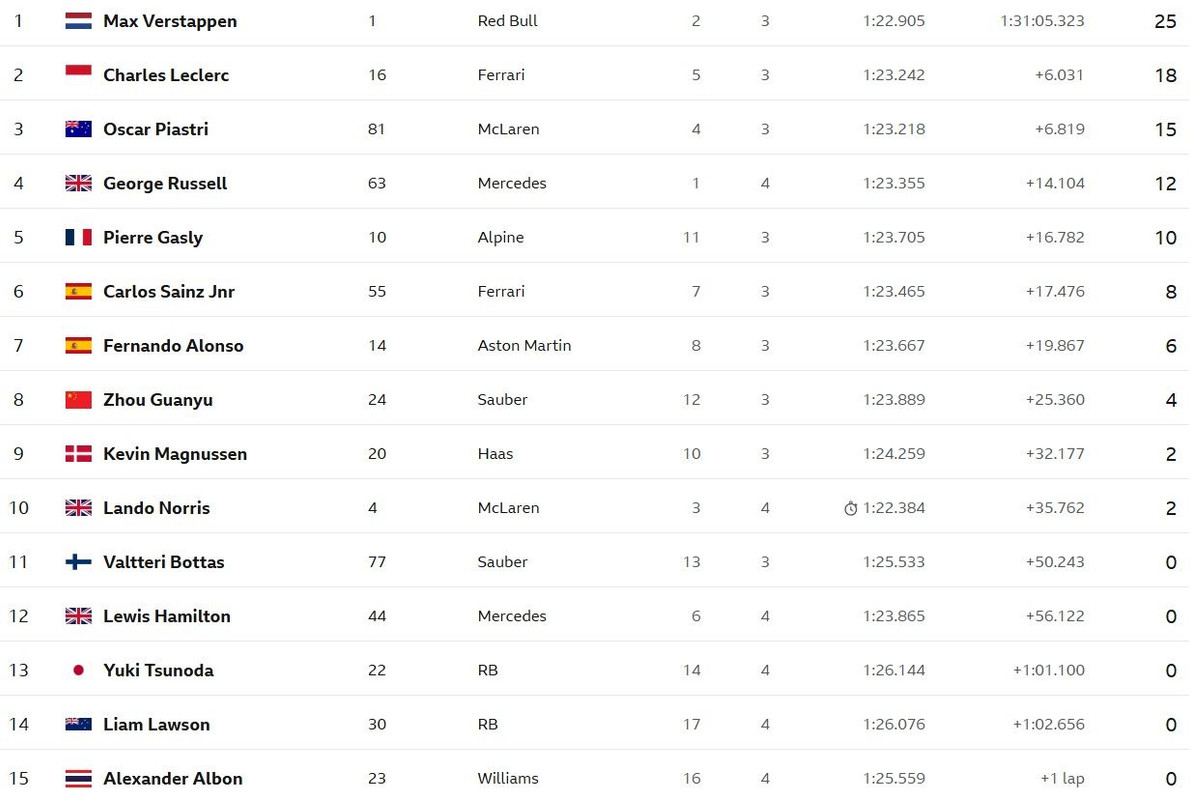
Task: Click the Danish flag beside Kevin Magnussen
Action: pos(78,454)
